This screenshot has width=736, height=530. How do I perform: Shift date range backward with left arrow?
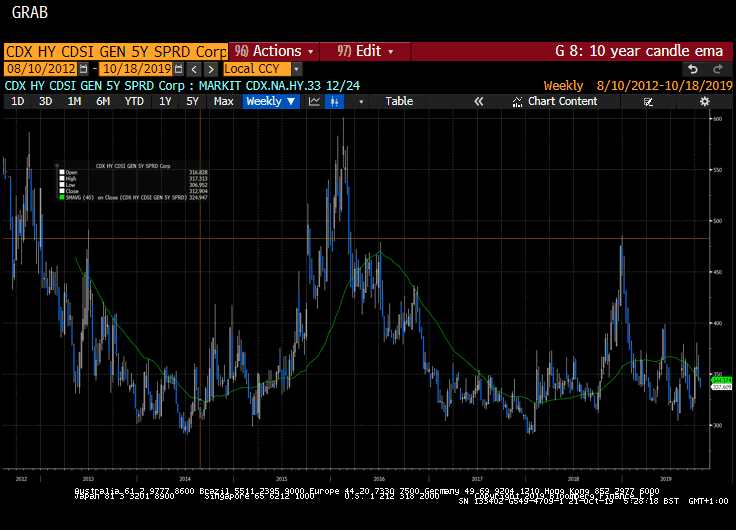click(194, 69)
